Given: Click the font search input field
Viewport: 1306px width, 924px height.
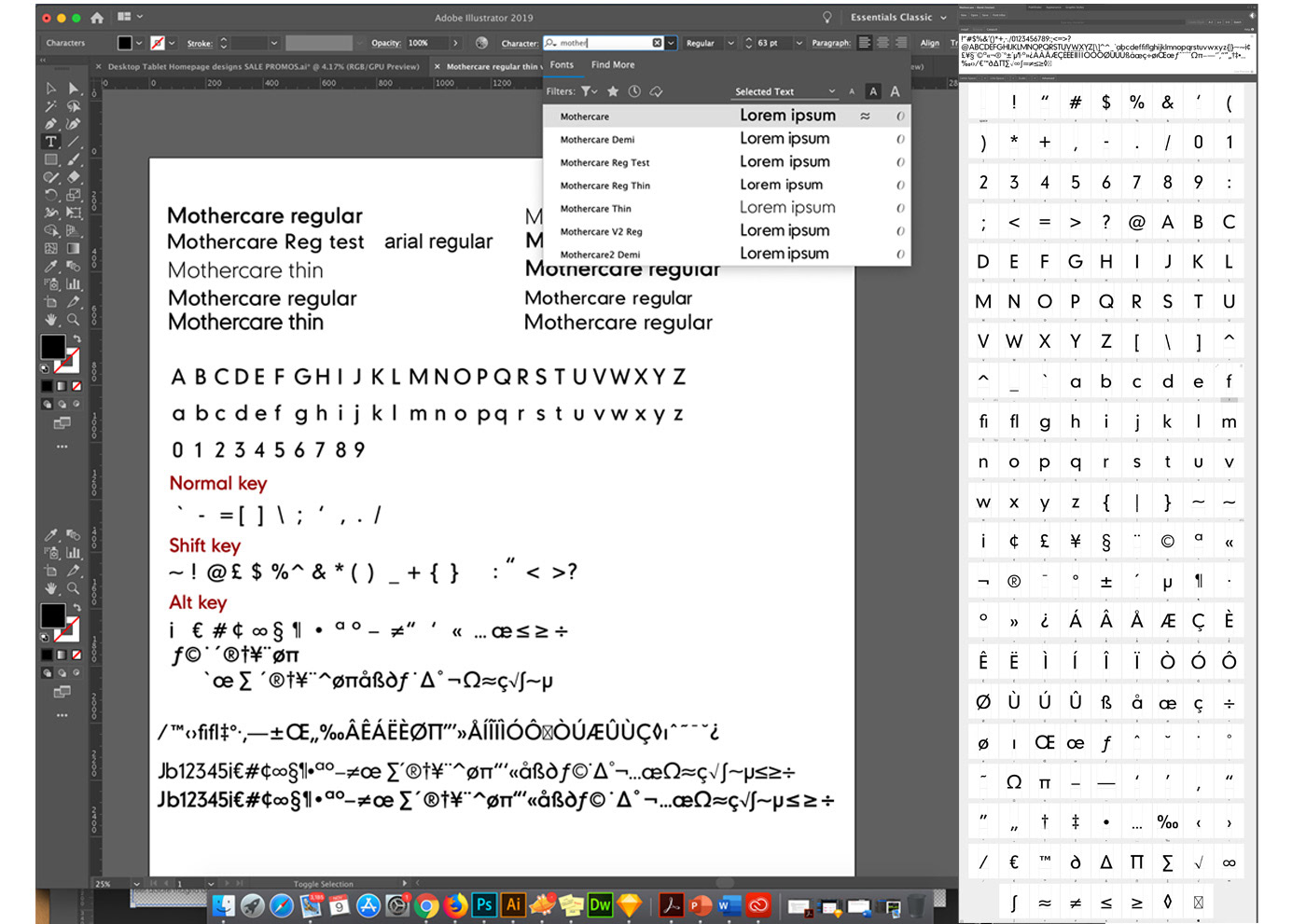Looking at the screenshot, I should (604, 43).
